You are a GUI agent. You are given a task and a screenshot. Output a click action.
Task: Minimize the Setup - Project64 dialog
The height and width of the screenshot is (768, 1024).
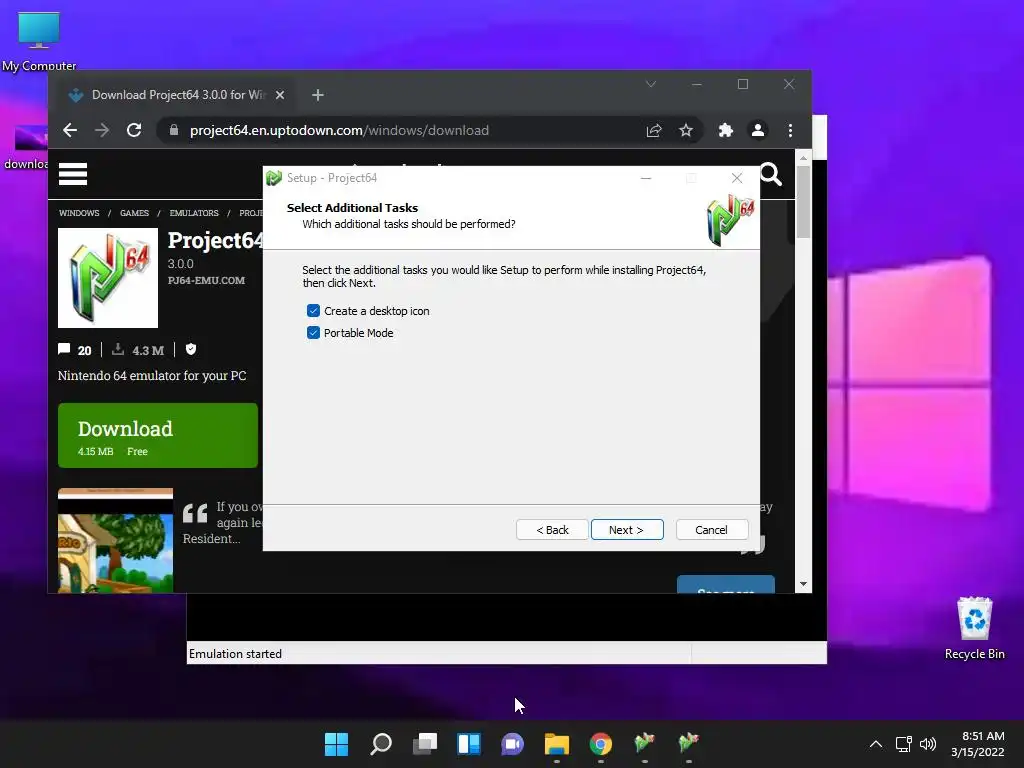[x=646, y=178]
